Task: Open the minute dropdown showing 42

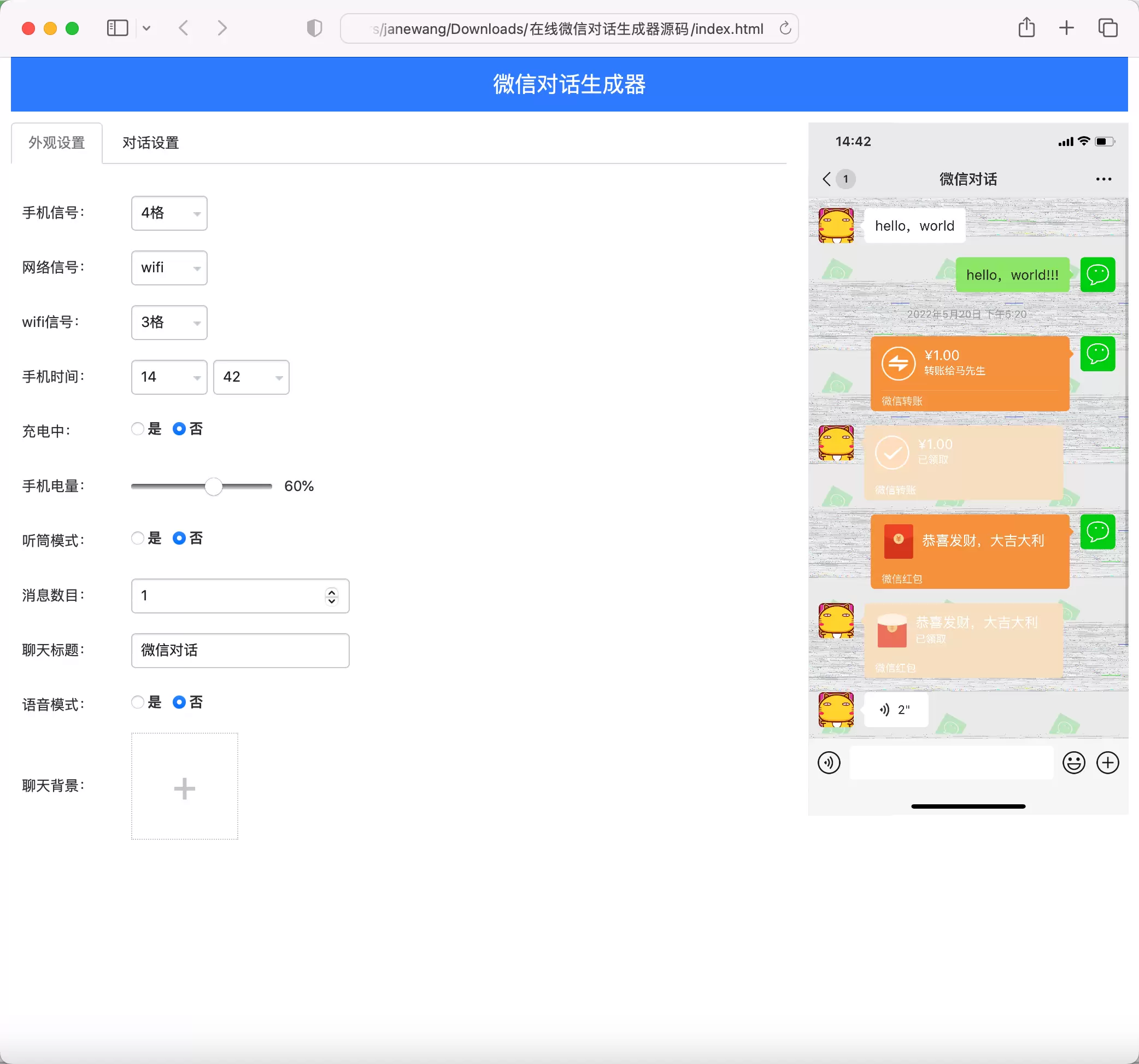Action: pyautogui.click(x=251, y=377)
